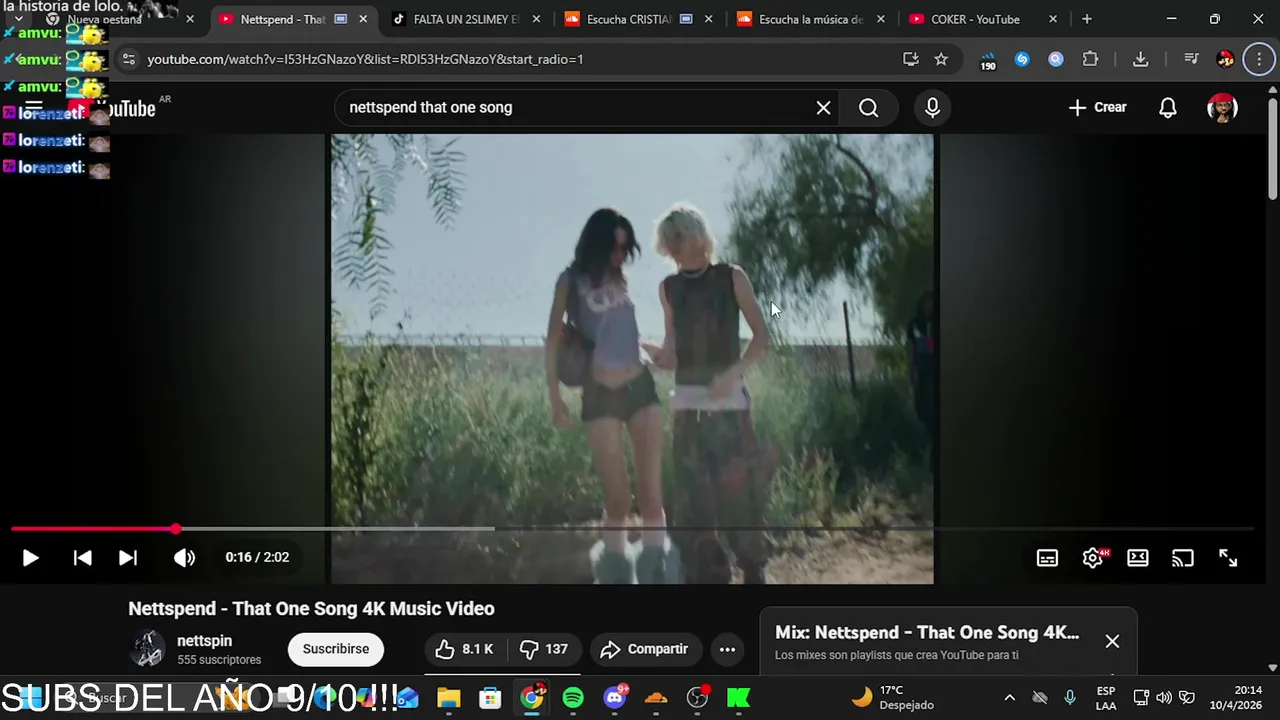Restore down the Chrome window
The height and width of the screenshot is (720, 1280).
tap(1214, 19)
